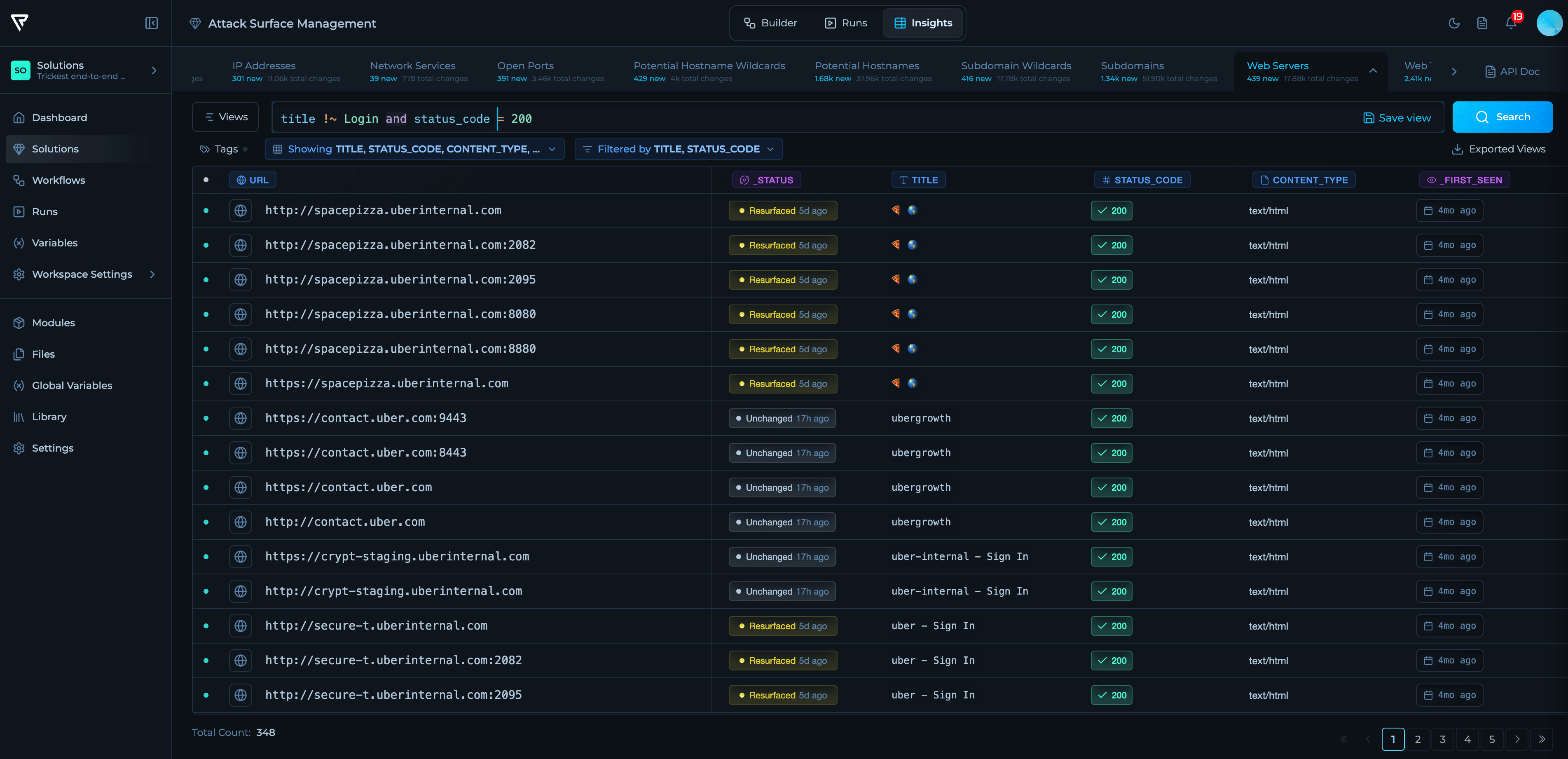Go to page 3 of results
The height and width of the screenshot is (759, 1568).
click(x=1442, y=739)
